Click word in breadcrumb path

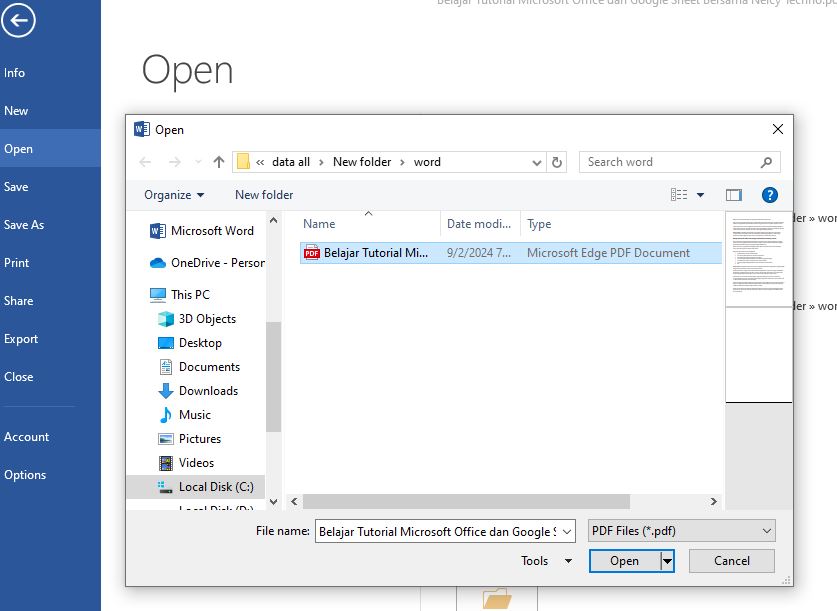pyautogui.click(x=427, y=162)
